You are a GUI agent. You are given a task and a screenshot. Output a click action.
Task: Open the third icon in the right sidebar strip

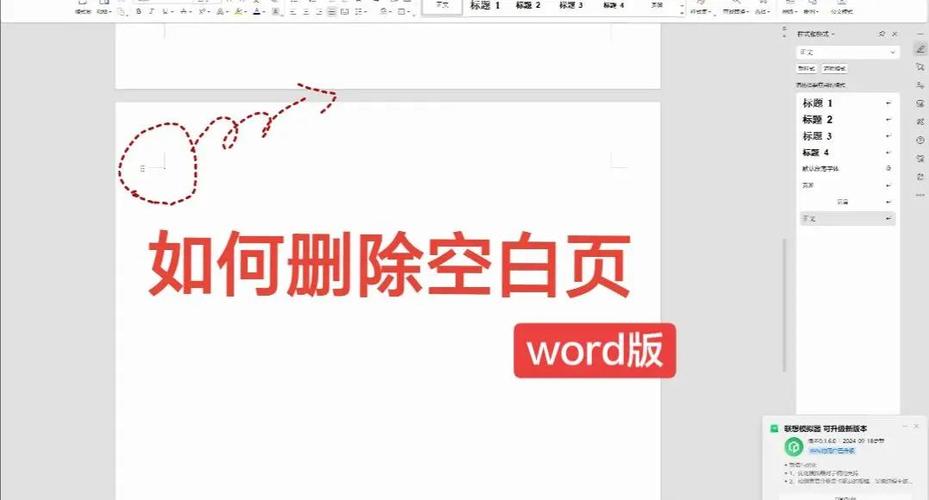pyautogui.click(x=920, y=85)
